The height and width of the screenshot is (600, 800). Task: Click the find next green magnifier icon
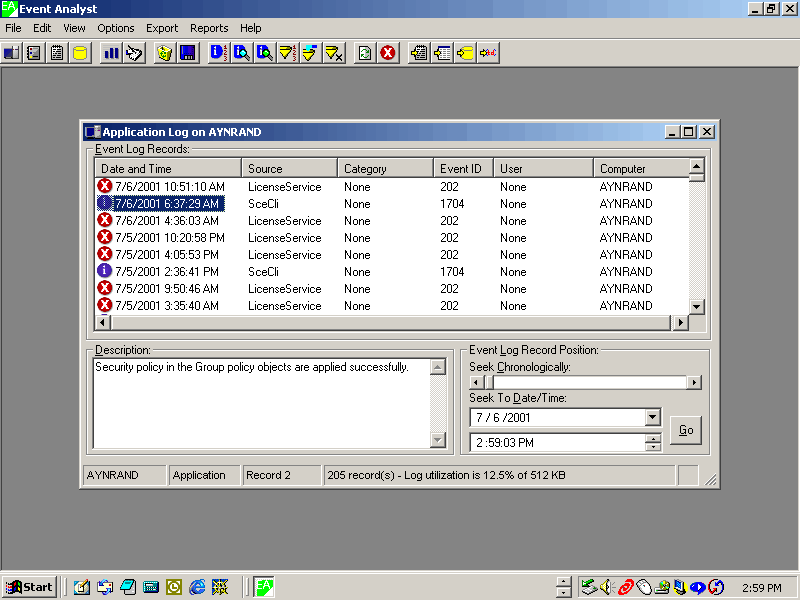(x=264, y=53)
